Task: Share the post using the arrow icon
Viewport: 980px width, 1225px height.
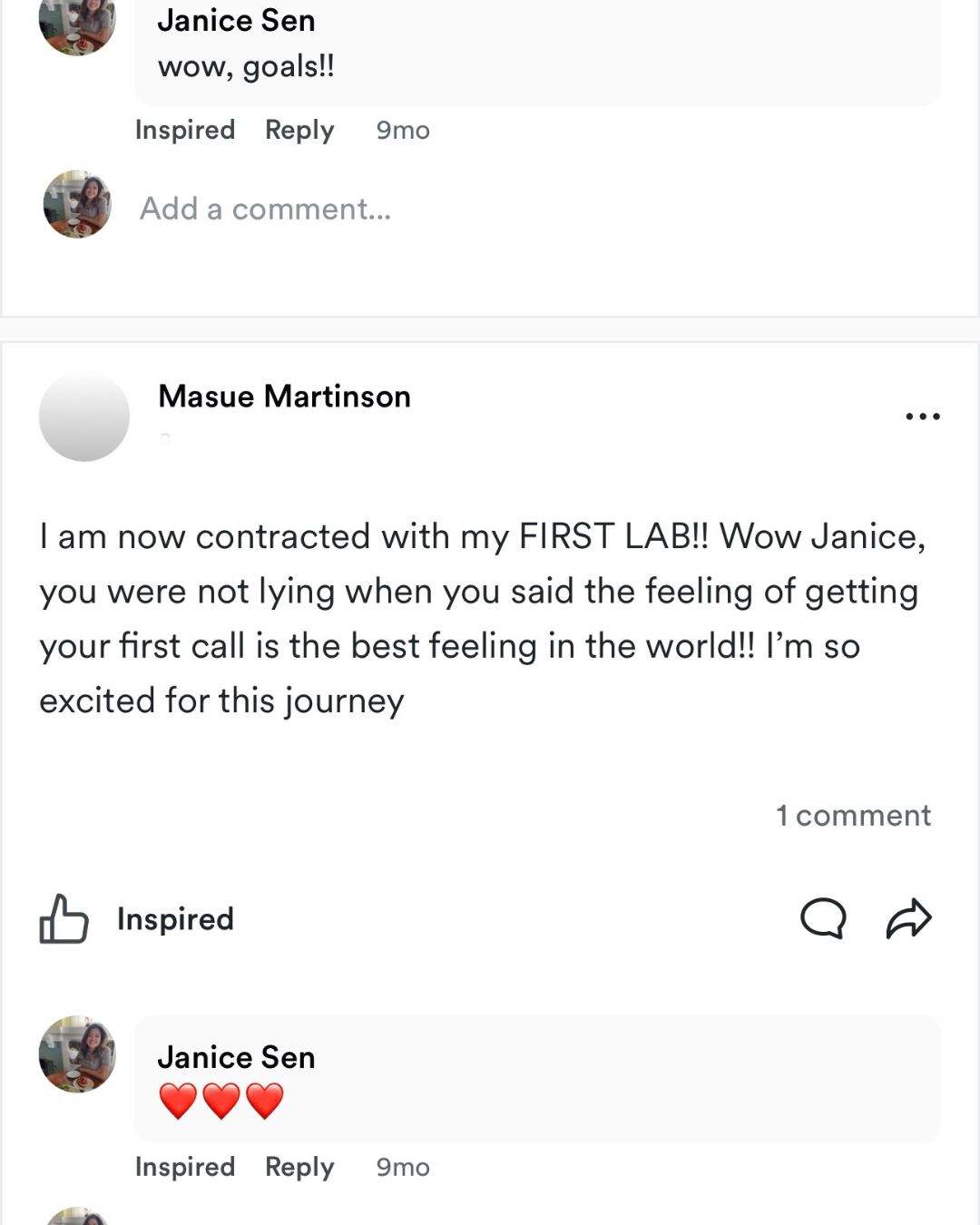Action: pyautogui.click(x=908, y=918)
